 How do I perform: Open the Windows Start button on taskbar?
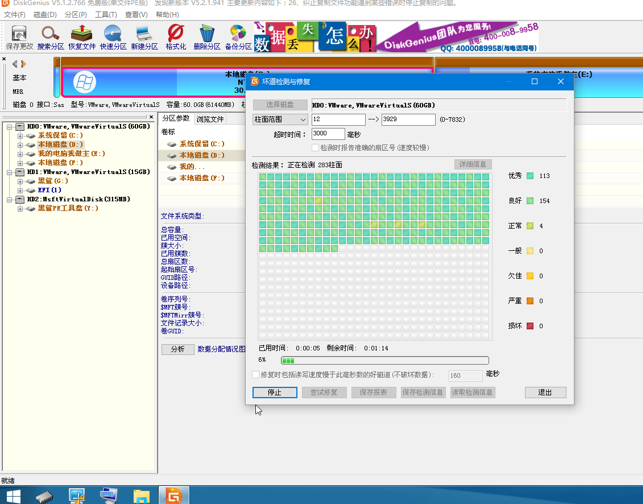click(x=13, y=495)
